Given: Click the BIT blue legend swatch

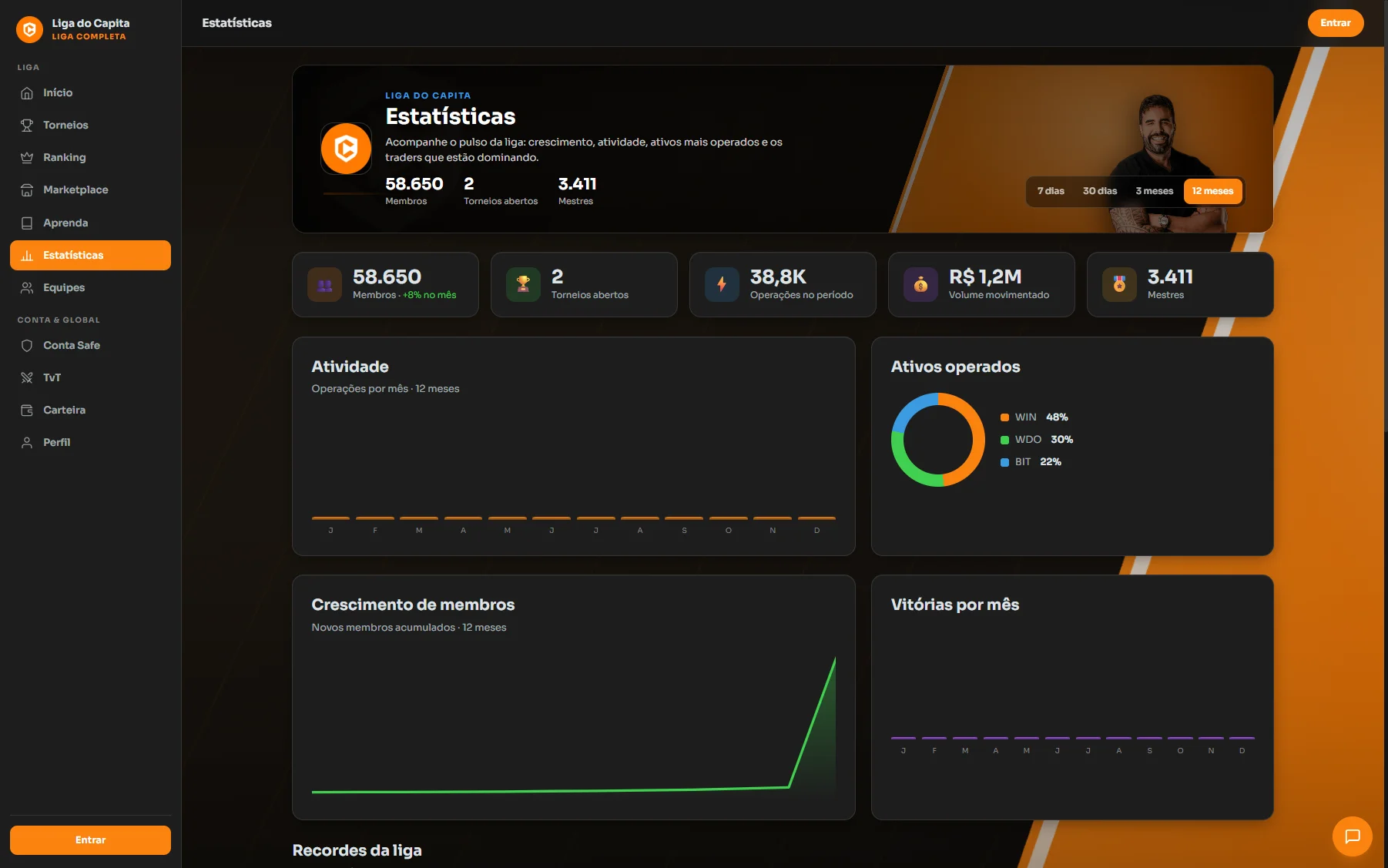Looking at the screenshot, I should [x=1004, y=462].
